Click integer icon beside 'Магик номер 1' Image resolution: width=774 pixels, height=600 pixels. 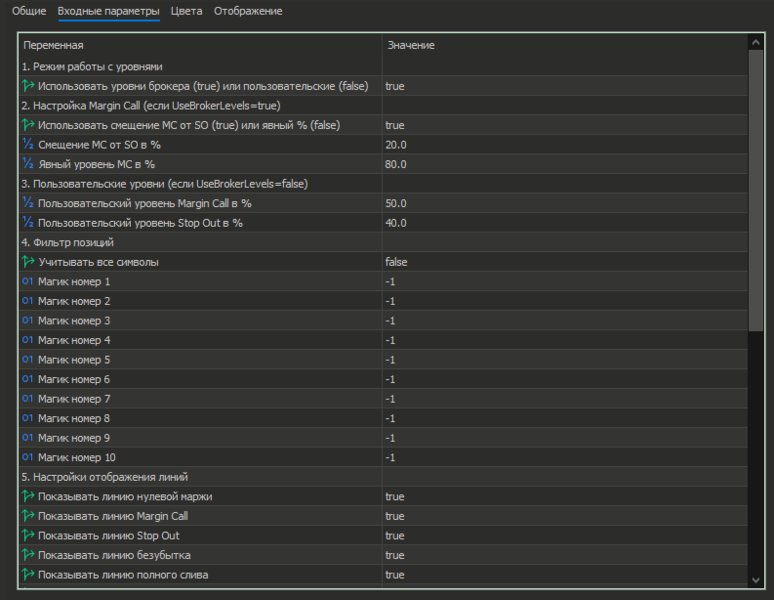pos(27,282)
